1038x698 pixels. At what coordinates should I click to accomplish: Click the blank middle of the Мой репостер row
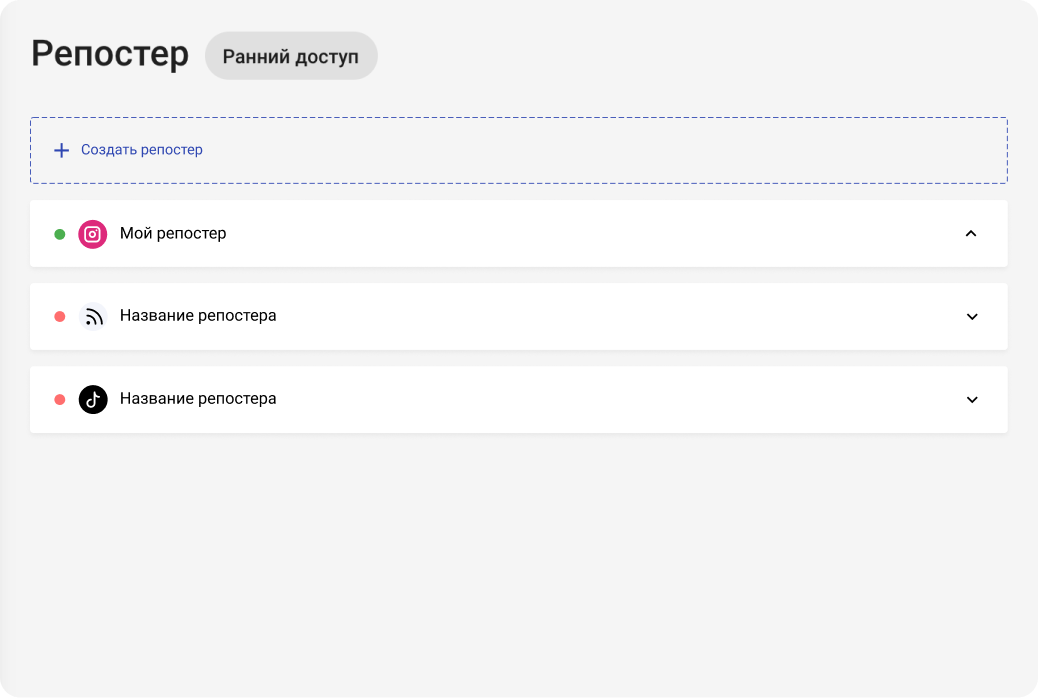pos(600,234)
